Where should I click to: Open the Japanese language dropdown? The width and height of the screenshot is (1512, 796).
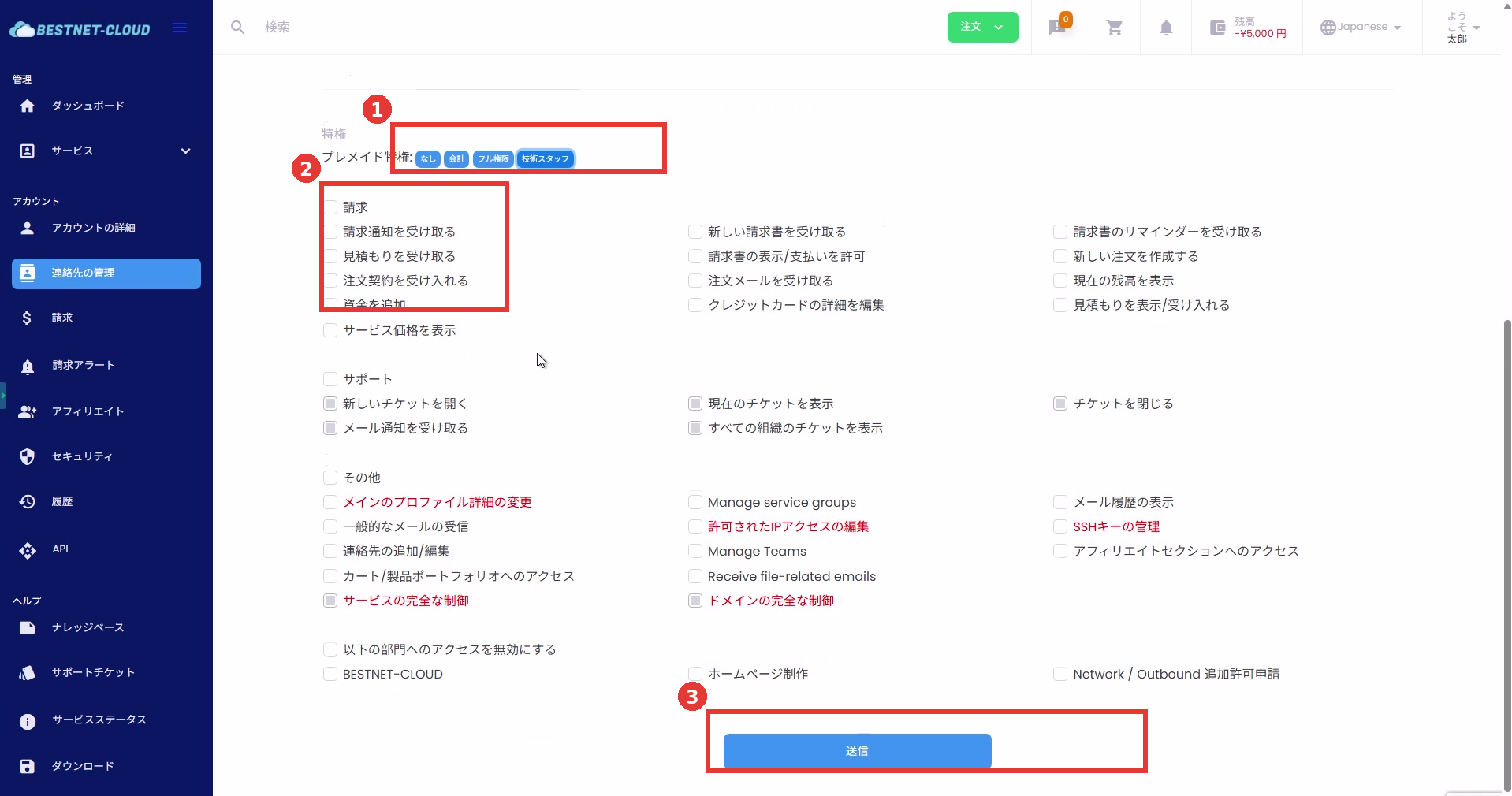point(1361,27)
